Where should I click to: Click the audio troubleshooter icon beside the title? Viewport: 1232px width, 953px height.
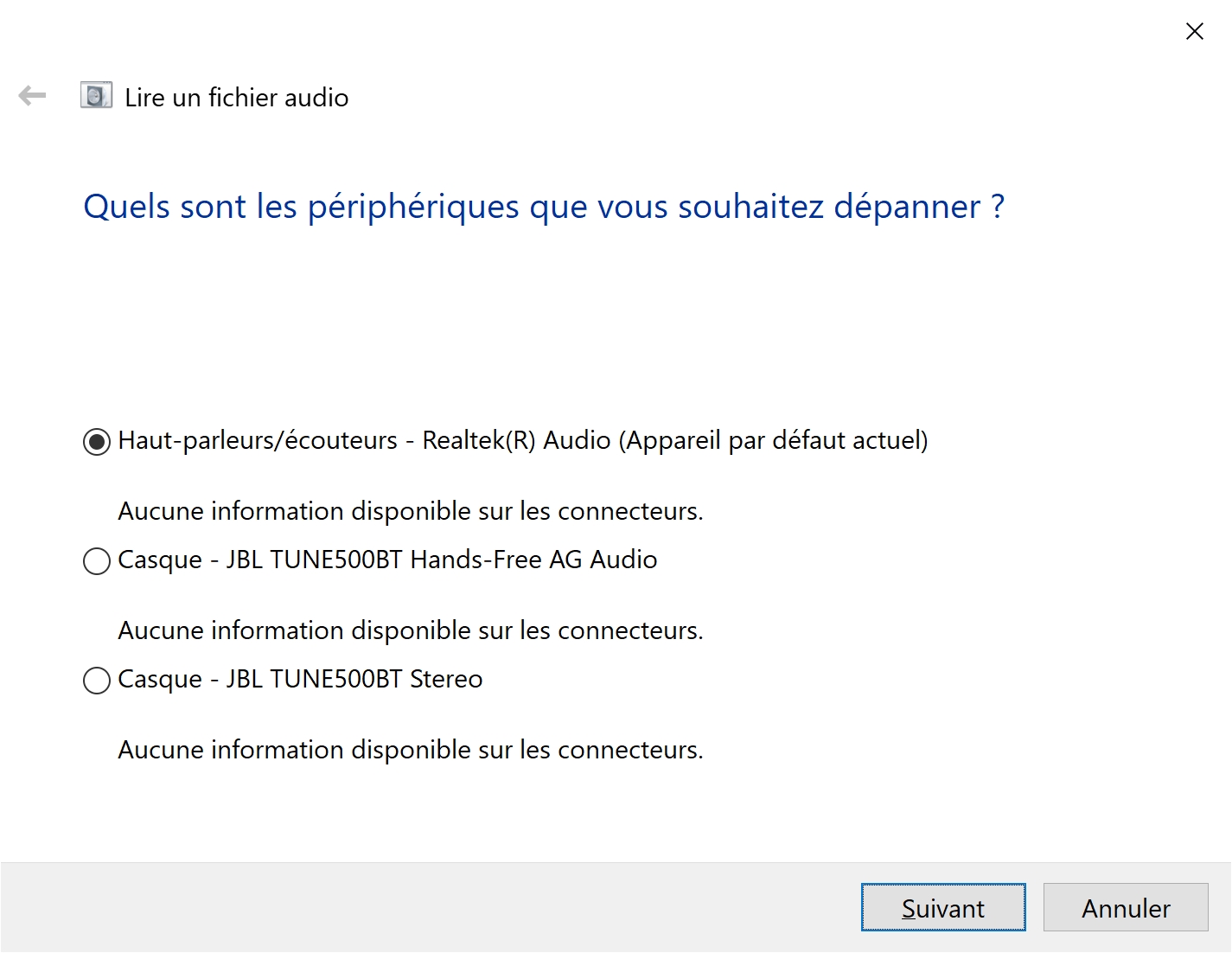pyautogui.click(x=96, y=95)
